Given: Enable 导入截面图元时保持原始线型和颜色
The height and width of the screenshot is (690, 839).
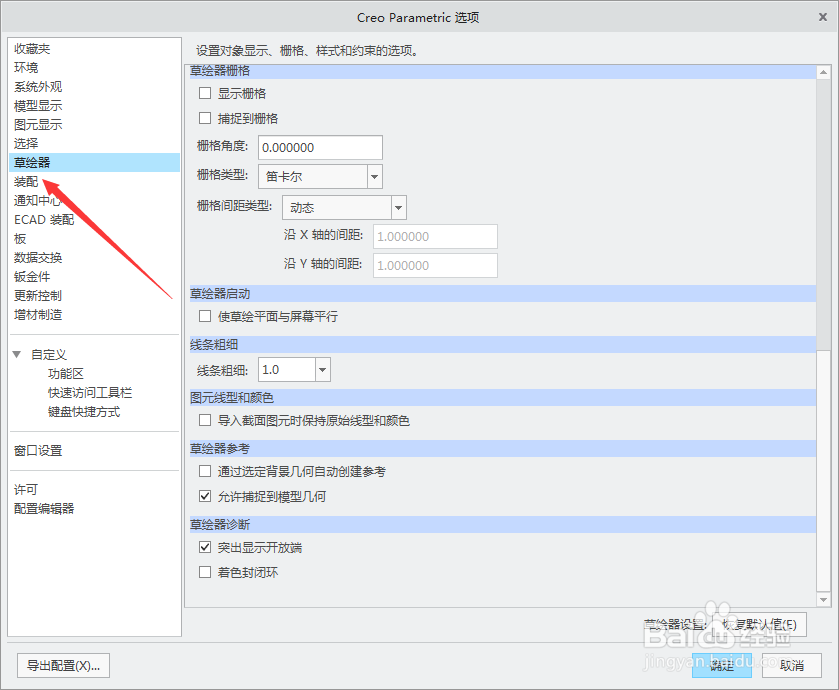Looking at the screenshot, I should [205, 420].
